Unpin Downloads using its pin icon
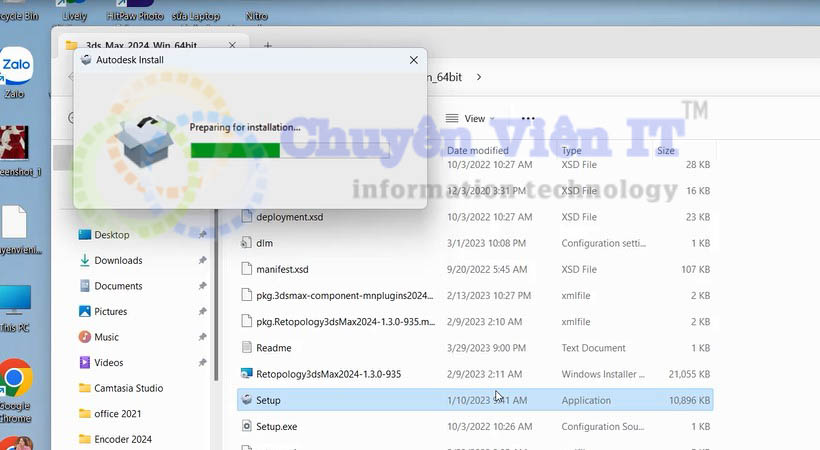 [202, 260]
